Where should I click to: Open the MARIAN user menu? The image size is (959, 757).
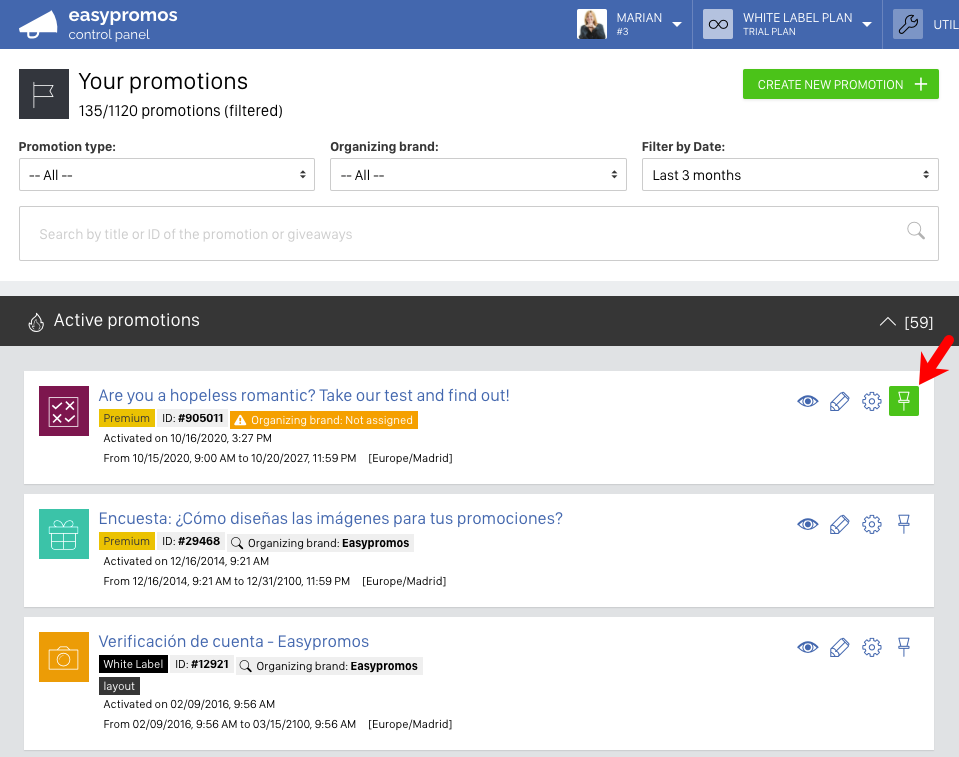pyautogui.click(x=630, y=24)
